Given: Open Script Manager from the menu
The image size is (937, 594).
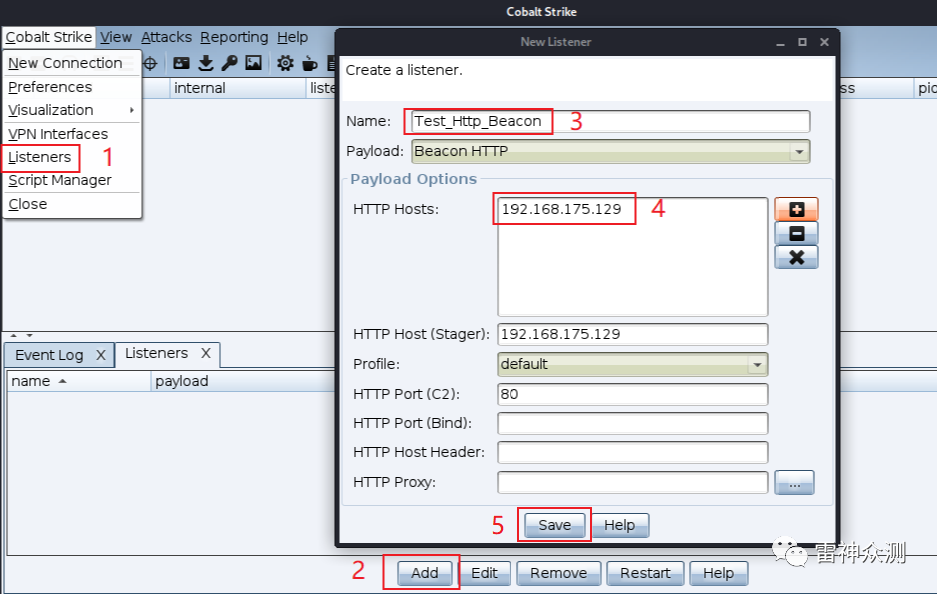Looking at the screenshot, I should tap(71, 180).
